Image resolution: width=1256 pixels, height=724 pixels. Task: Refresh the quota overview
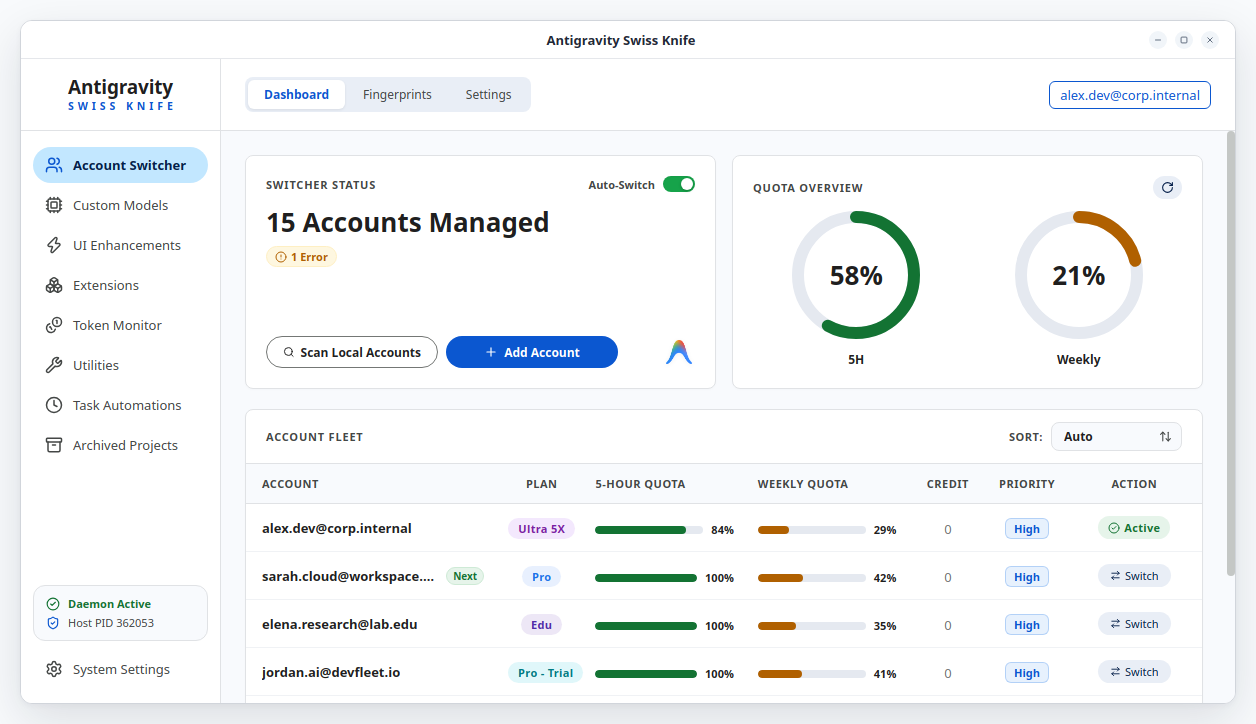point(1167,187)
